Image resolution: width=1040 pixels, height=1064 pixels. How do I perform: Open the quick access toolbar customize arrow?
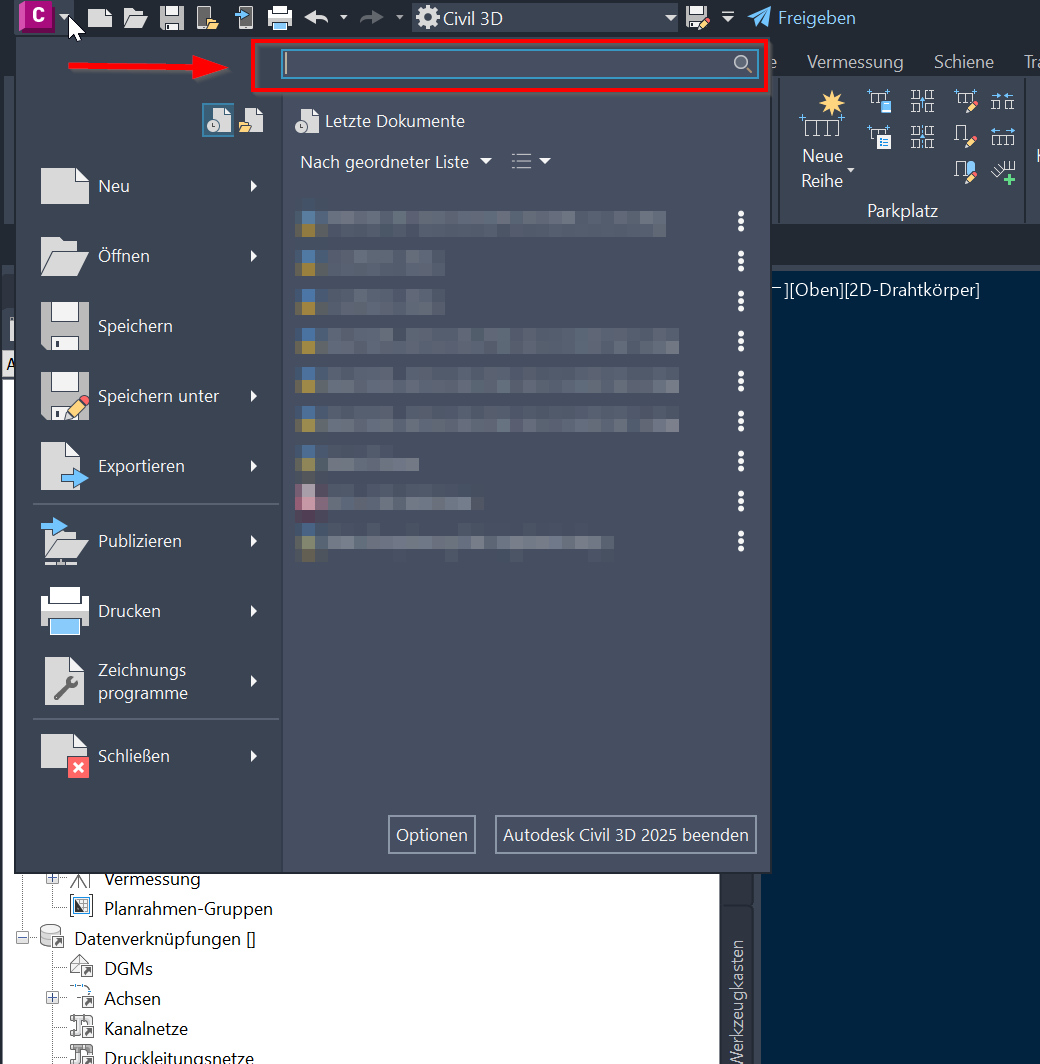tap(728, 18)
